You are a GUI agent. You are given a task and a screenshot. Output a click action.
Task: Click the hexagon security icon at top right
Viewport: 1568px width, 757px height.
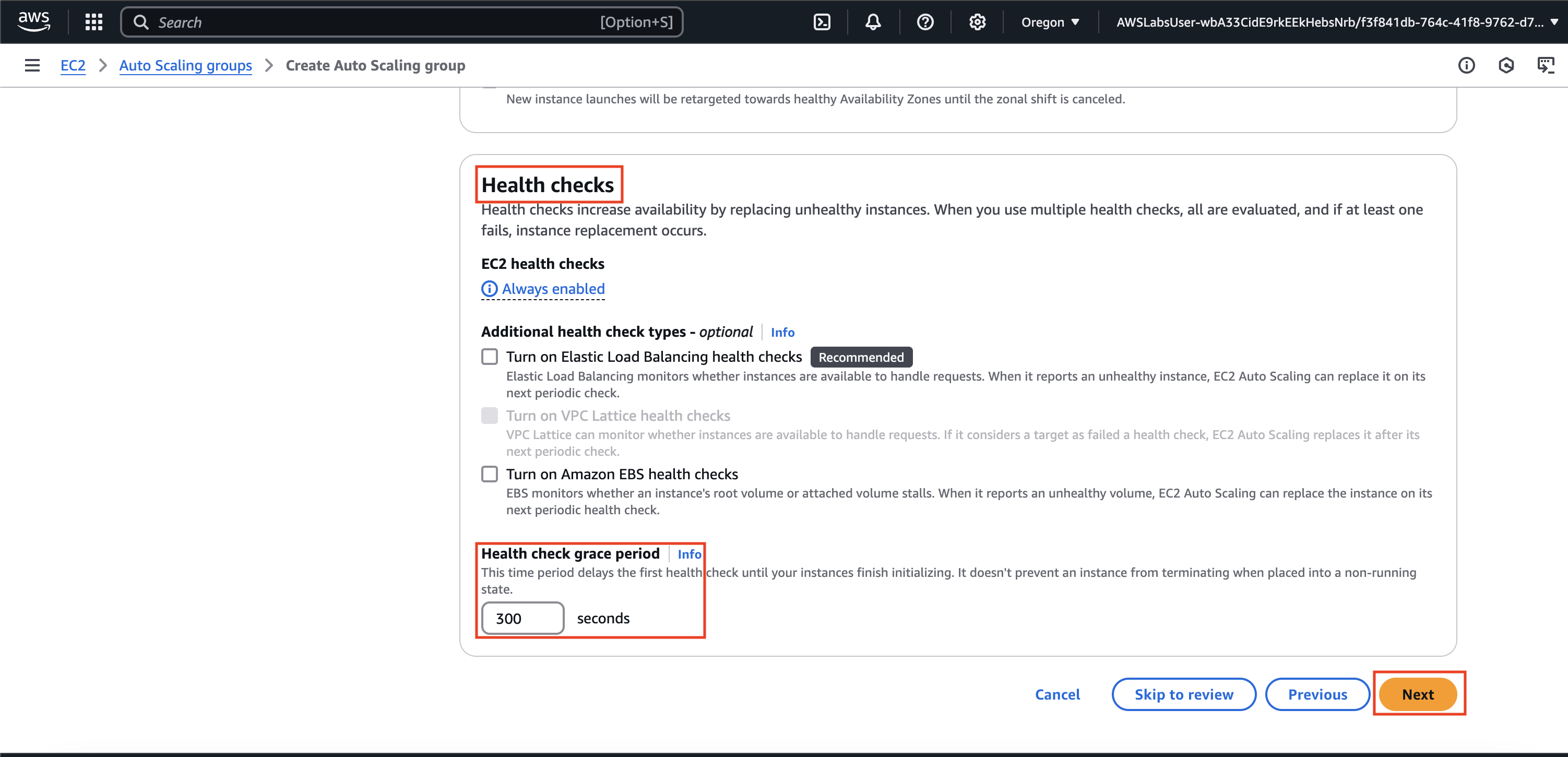pos(1506,65)
